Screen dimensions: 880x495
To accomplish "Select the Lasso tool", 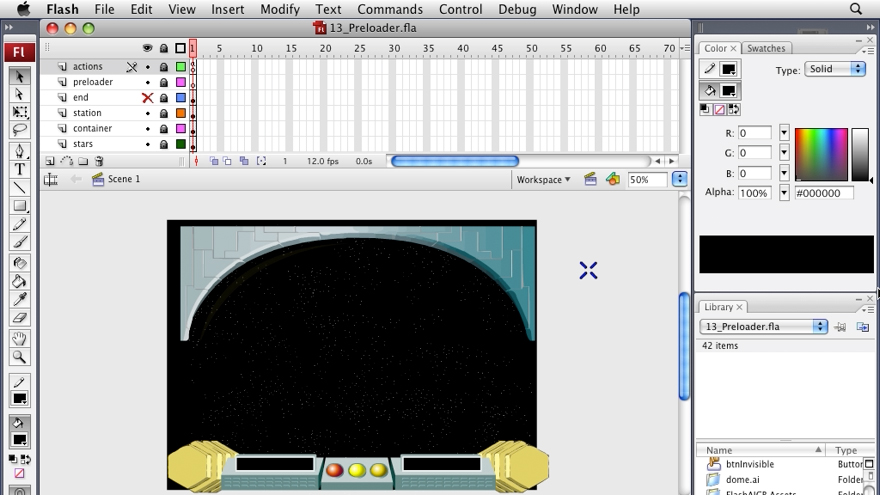I will pyautogui.click(x=20, y=130).
